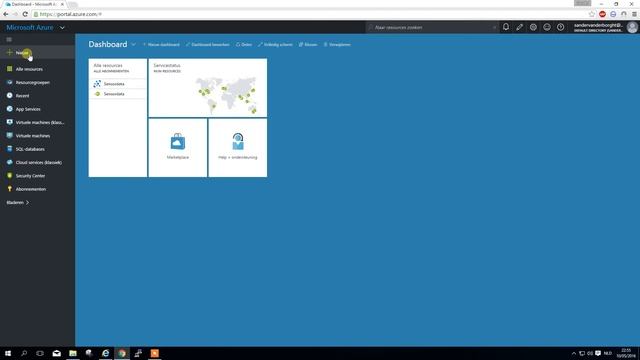
Task: Open second Sensordata resource with green icon
Action: [x=118, y=94]
